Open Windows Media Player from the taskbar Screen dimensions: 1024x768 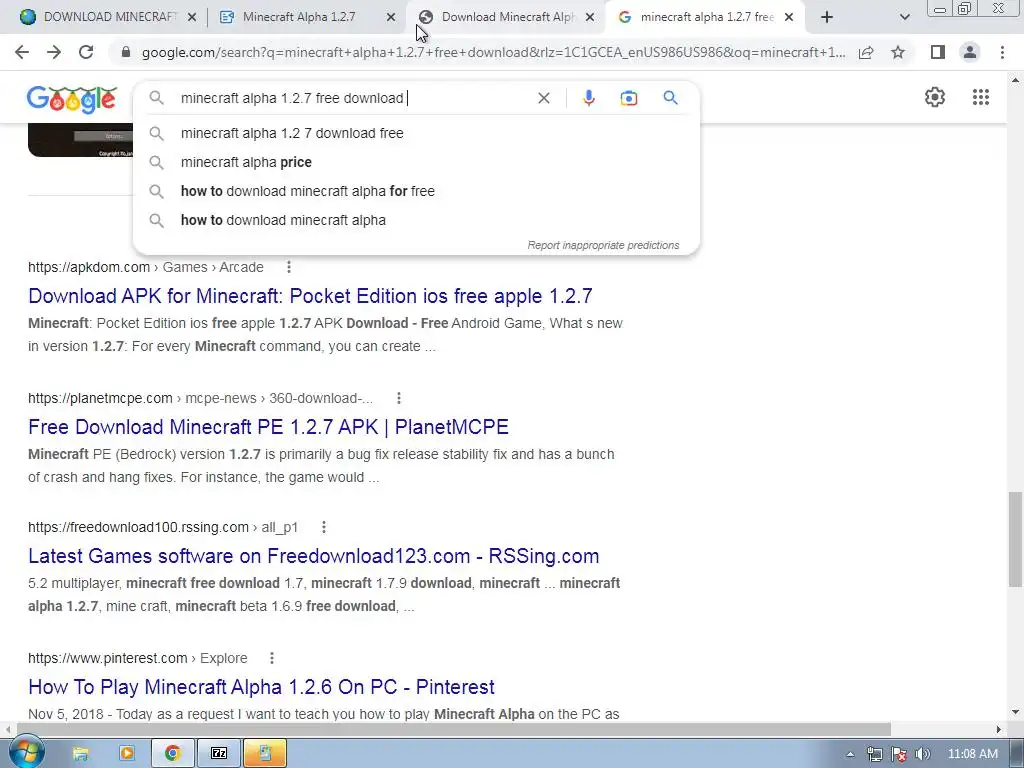click(126, 754)
